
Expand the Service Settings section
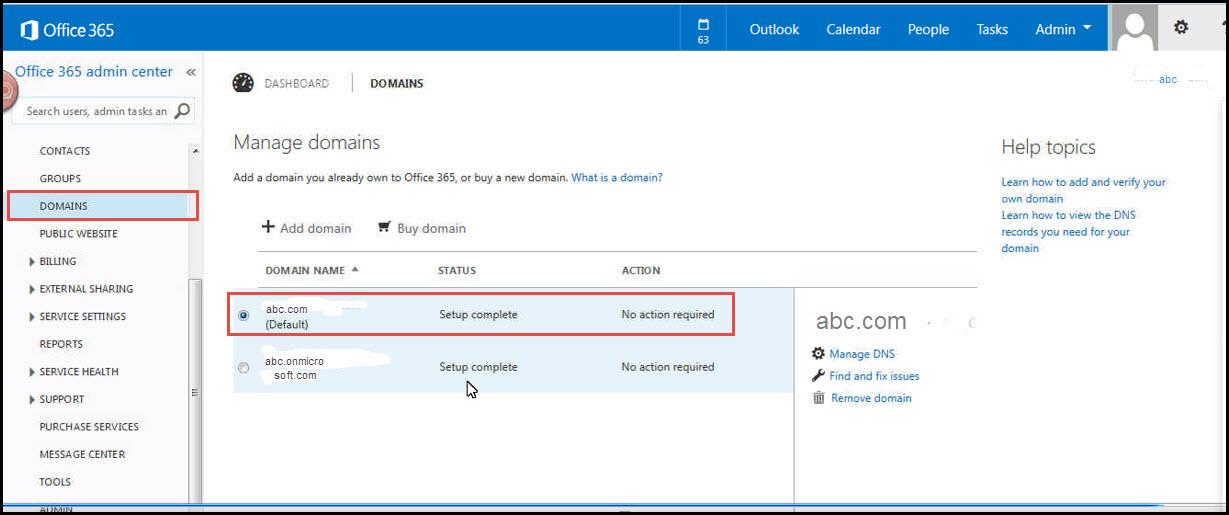click(33, 317)
